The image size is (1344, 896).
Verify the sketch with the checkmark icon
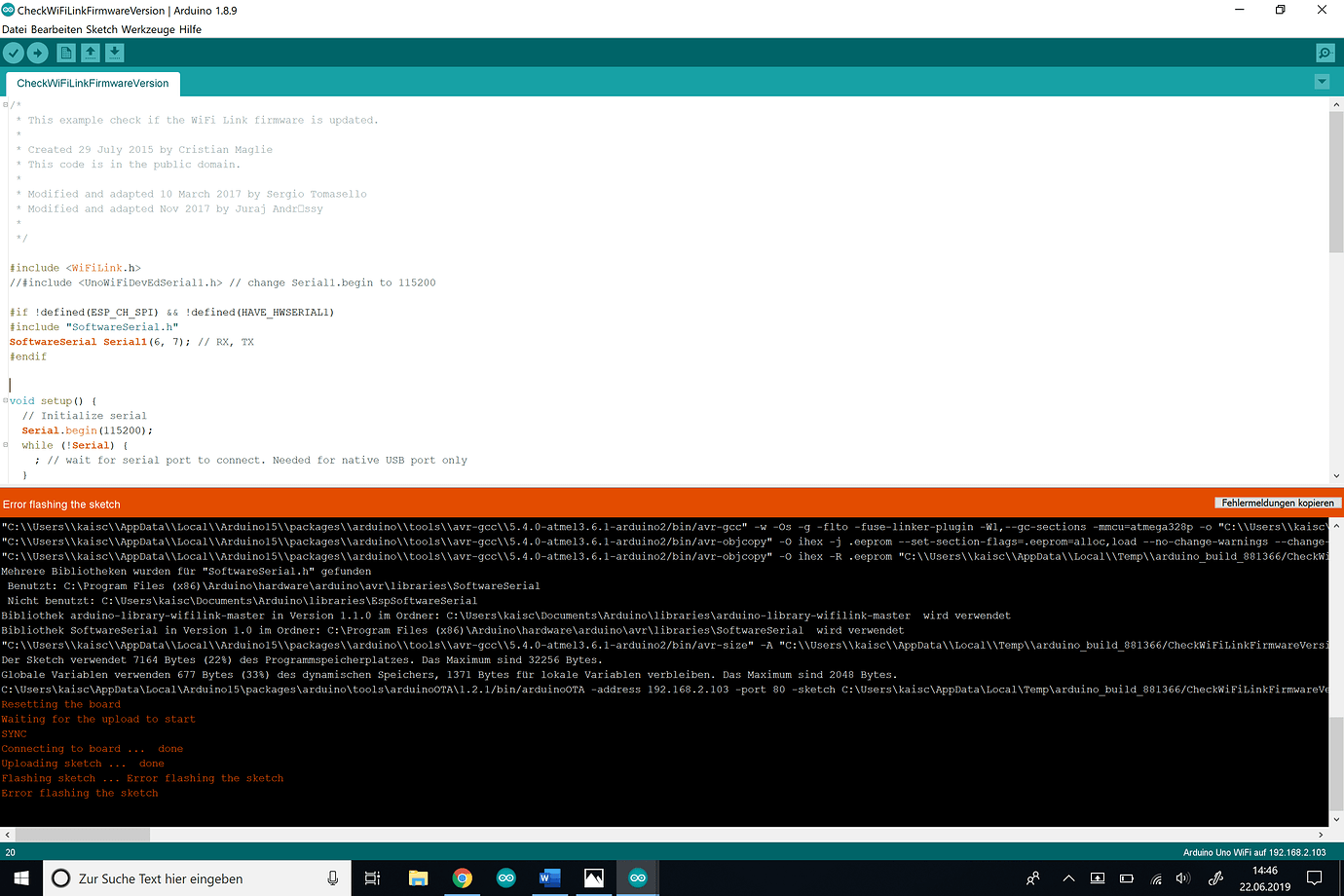13,53
